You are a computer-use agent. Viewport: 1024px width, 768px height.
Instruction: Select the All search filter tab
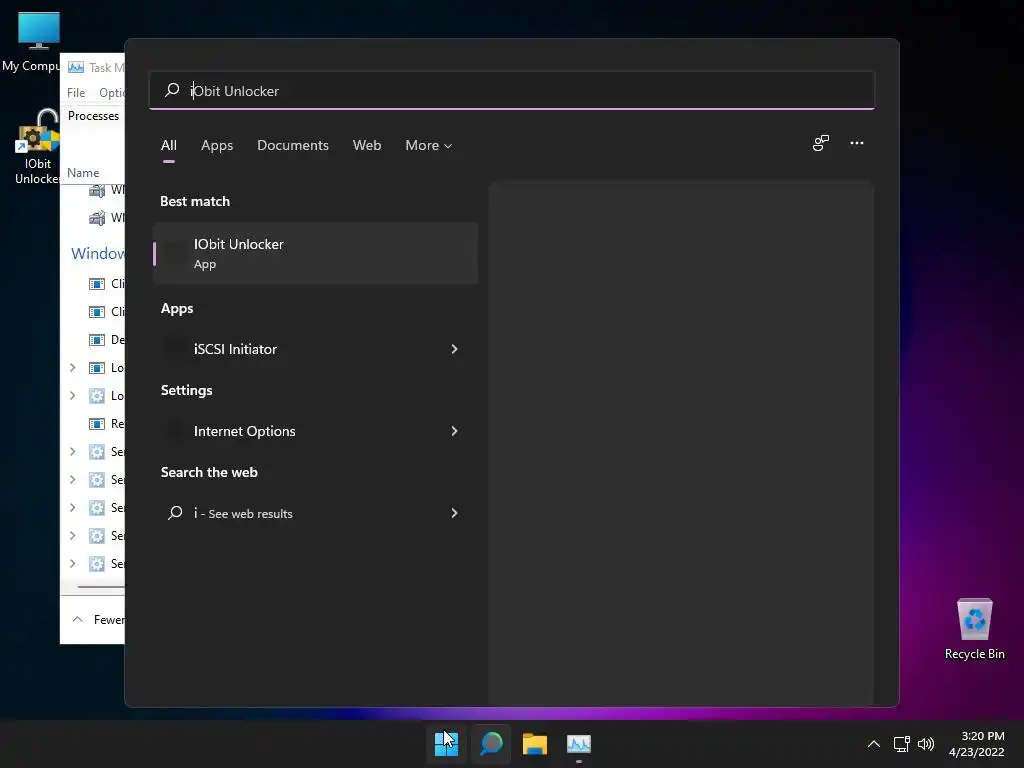point(168,145)
